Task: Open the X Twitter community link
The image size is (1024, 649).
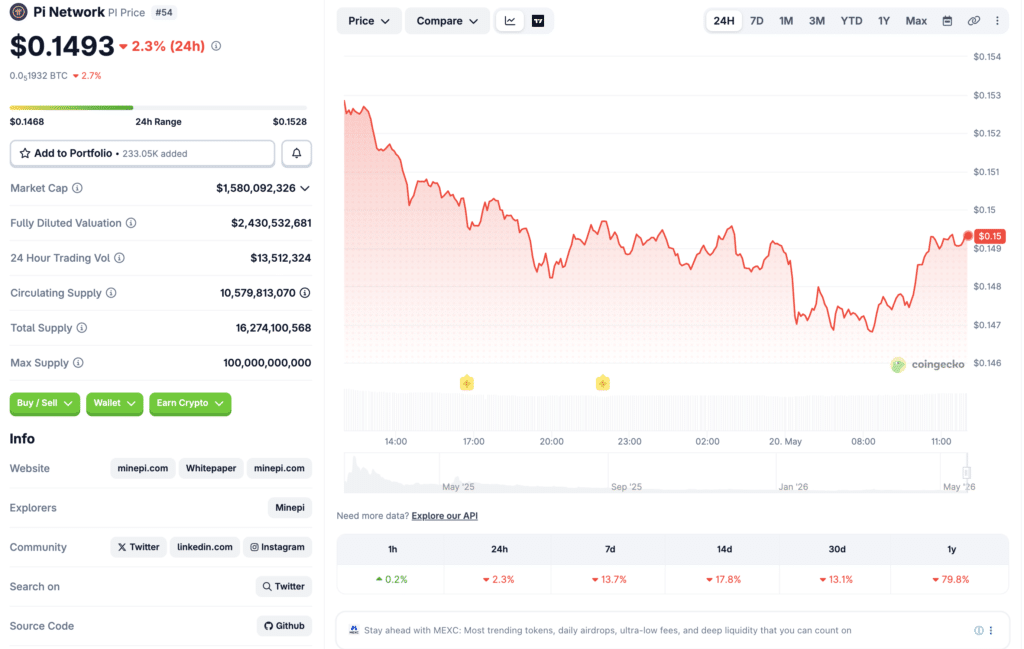Action: click(138, 547)
